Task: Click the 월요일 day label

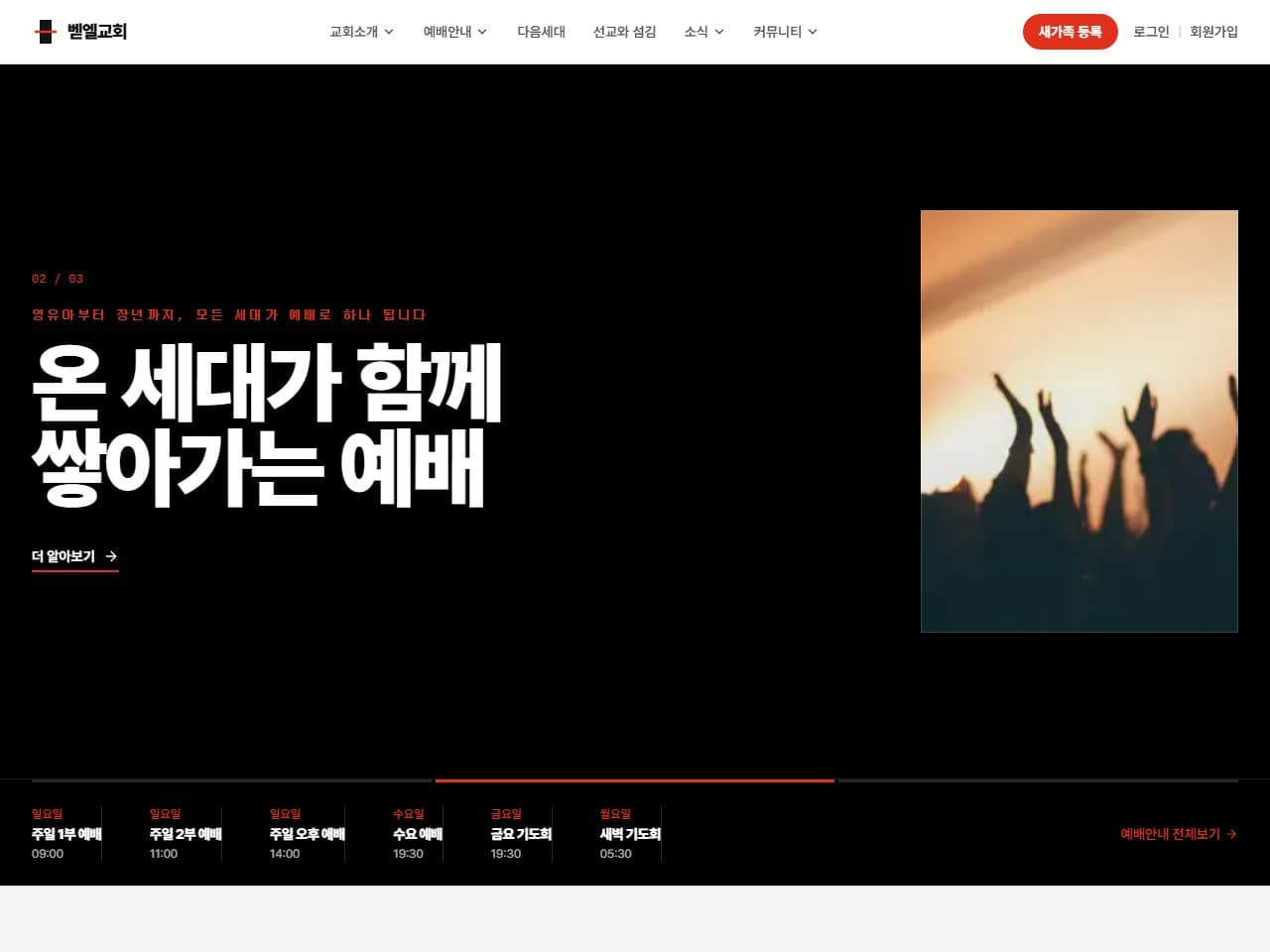Action: pos(615,814)
